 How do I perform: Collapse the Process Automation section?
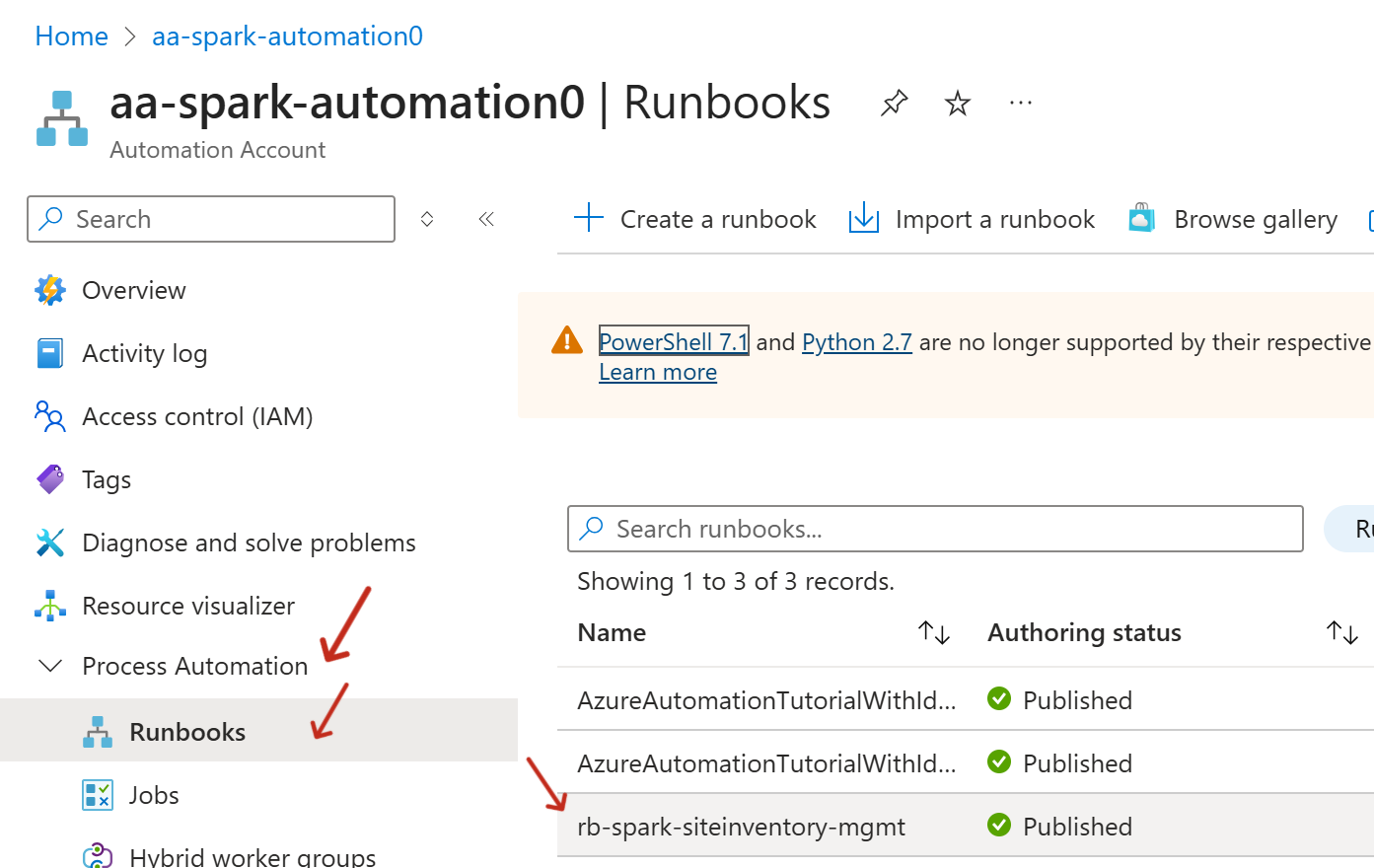50,666
